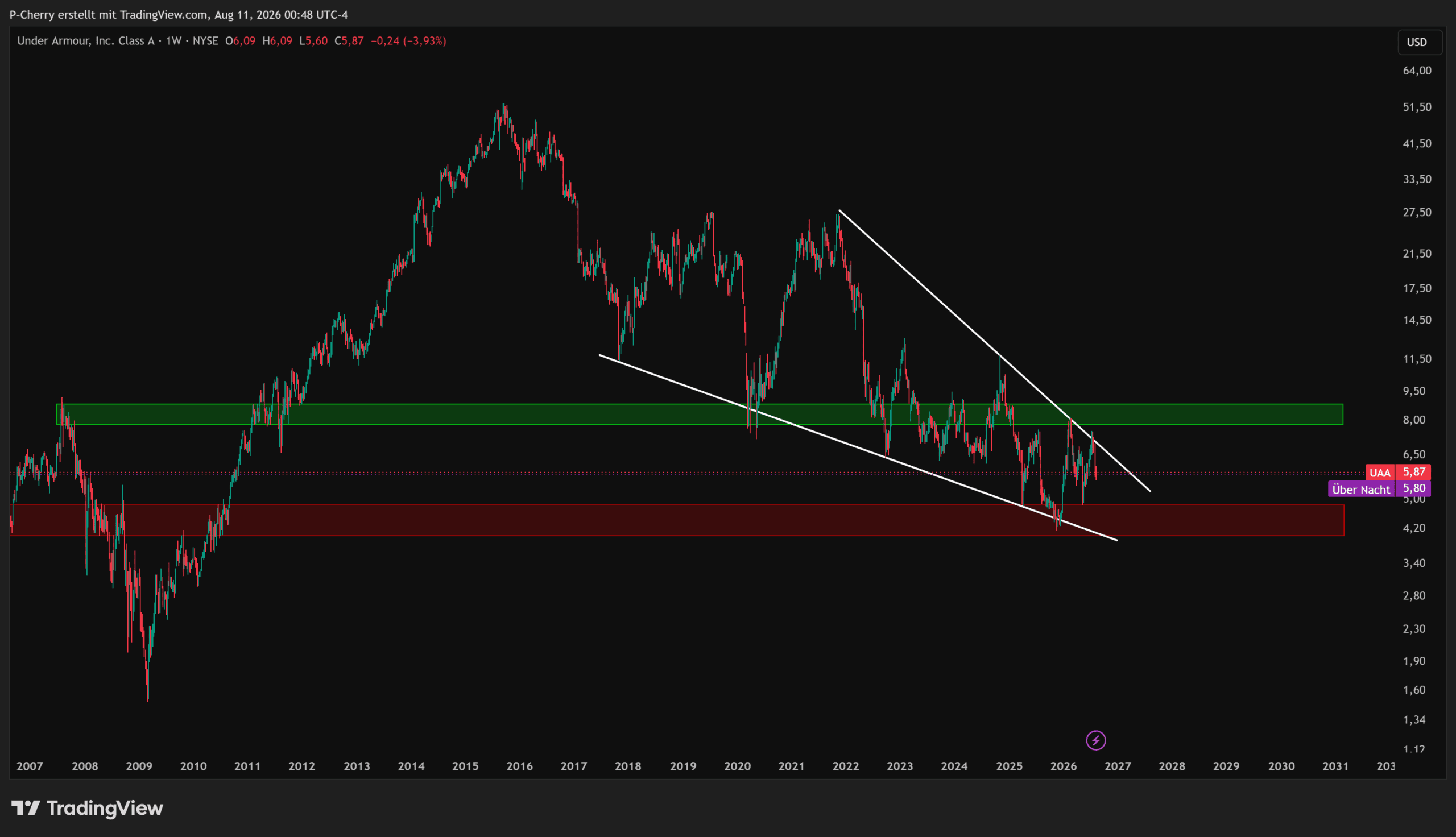The width and height of the screenshot is (1456, 837).
Task: Click the 5,80 overnight price tag
Action: 1413,488
